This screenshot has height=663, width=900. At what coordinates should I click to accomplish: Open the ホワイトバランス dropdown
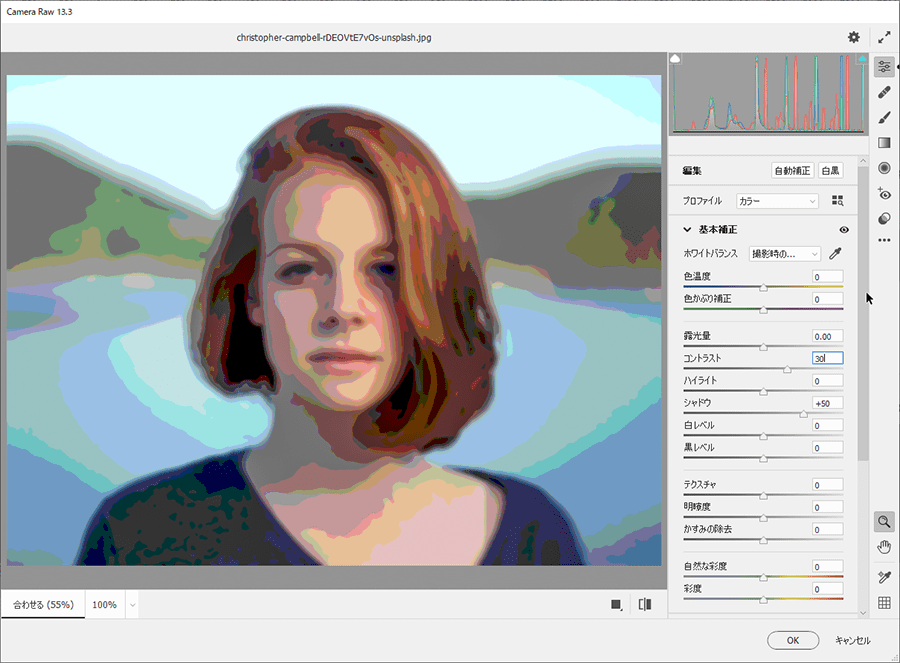(x=785, y=254)
